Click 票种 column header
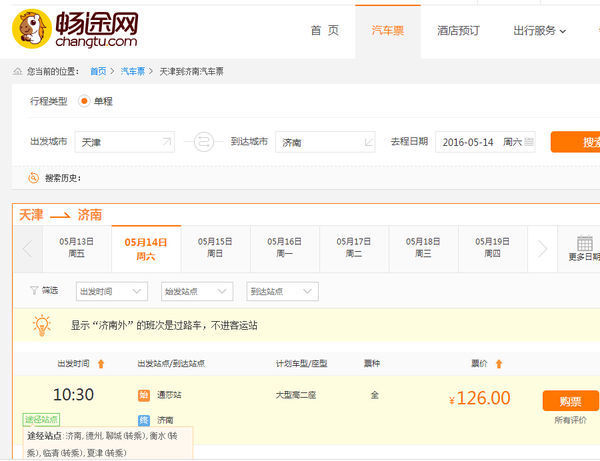The height and width of the screenshot is (461, 600). [x=372, y=363]
